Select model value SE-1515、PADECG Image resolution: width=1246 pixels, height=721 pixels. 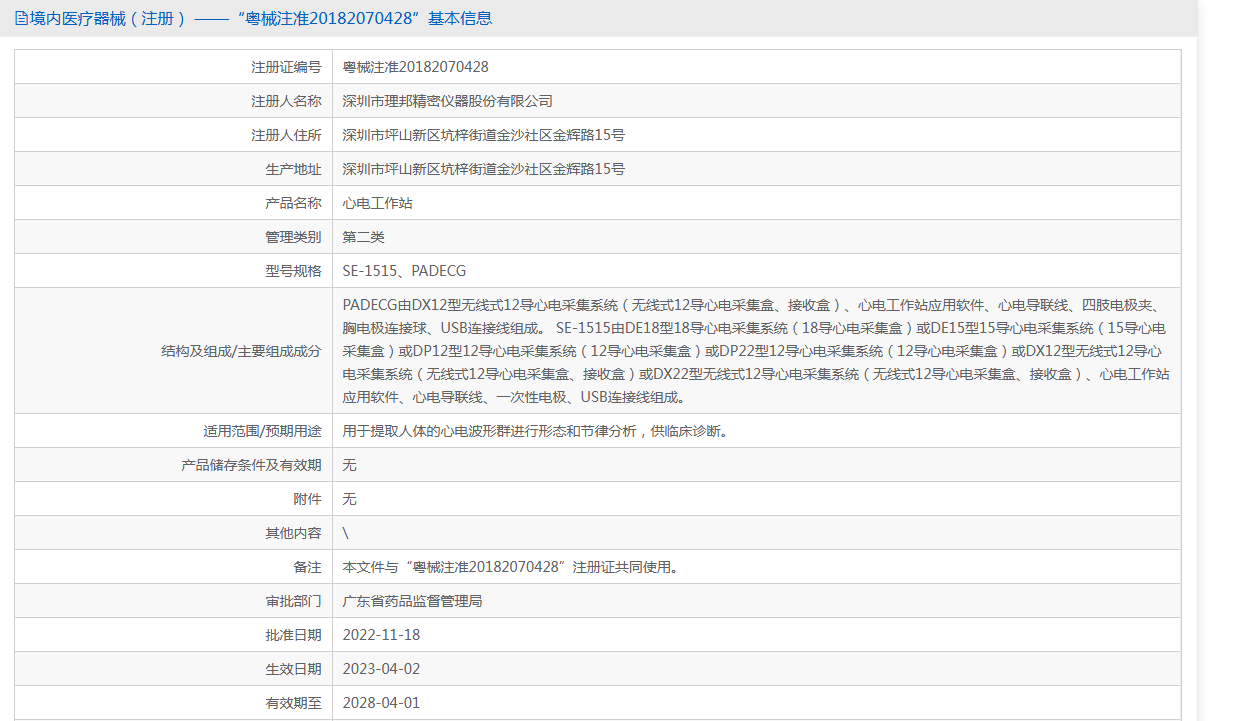coord(404,271)
